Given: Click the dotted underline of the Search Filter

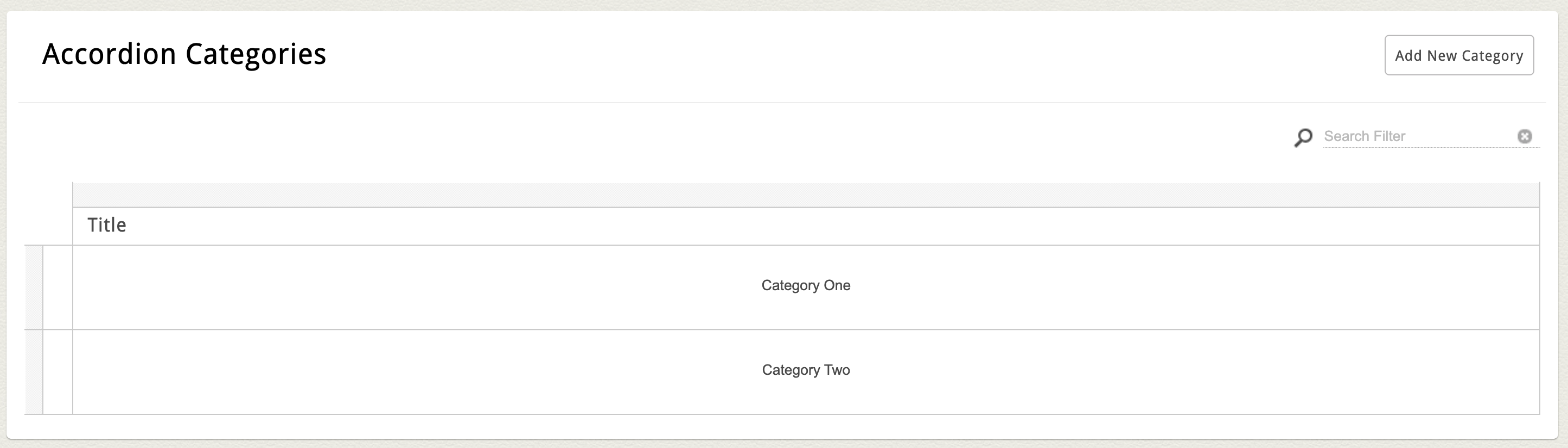Looking at the screenshot, I should pyautogui.click(x=1430, y=148).
